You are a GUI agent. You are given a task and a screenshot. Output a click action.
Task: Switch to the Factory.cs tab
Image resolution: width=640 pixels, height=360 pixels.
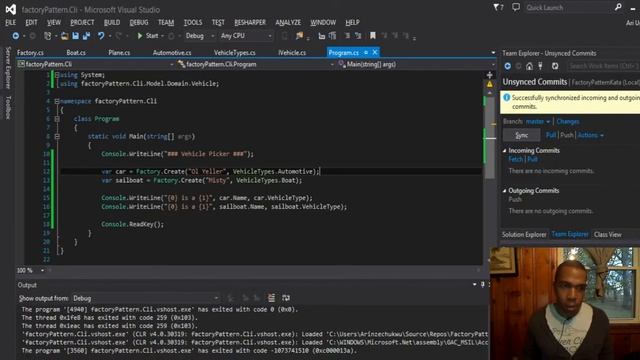(30, 53)
